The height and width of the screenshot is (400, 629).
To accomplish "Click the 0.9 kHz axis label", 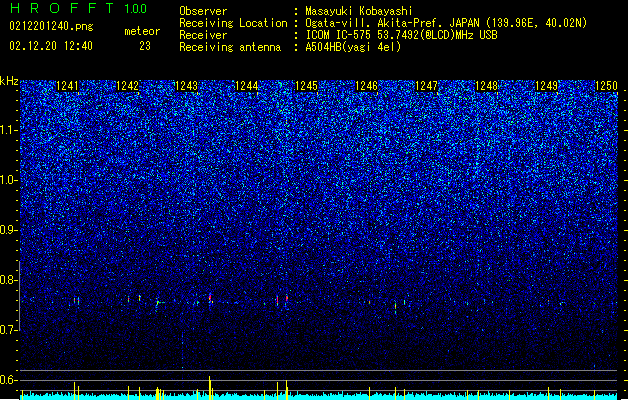I will point(9,230).
